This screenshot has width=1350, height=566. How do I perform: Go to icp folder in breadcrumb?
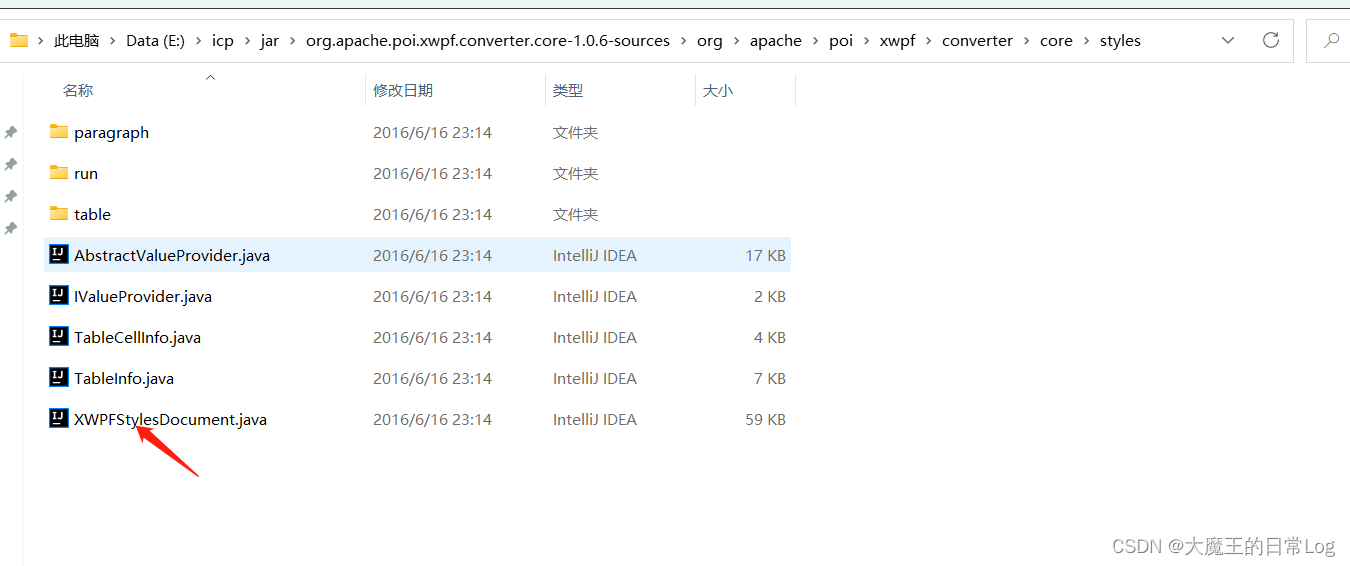point(222,41)
